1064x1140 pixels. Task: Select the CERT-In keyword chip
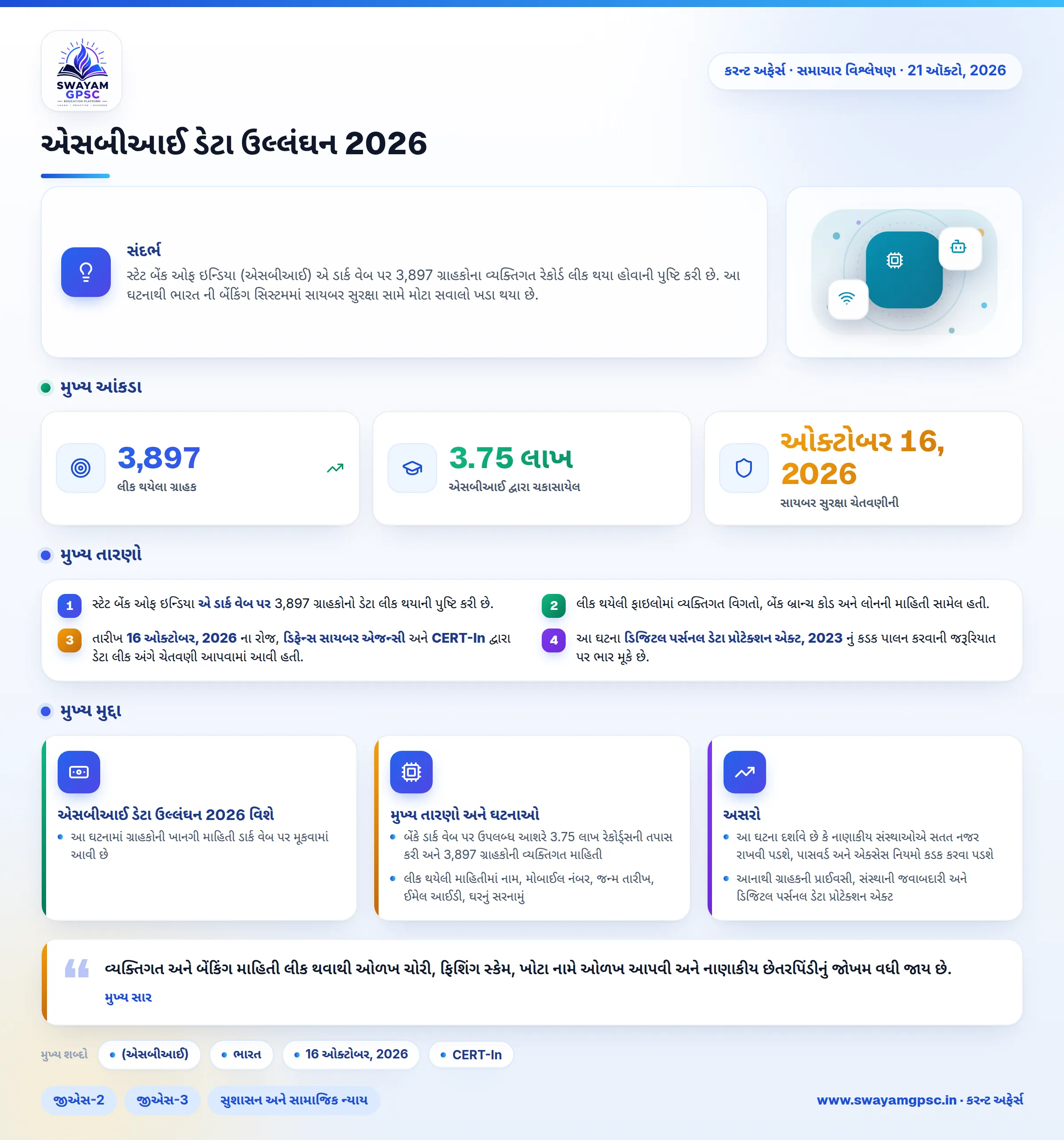tap(471, 1054)
